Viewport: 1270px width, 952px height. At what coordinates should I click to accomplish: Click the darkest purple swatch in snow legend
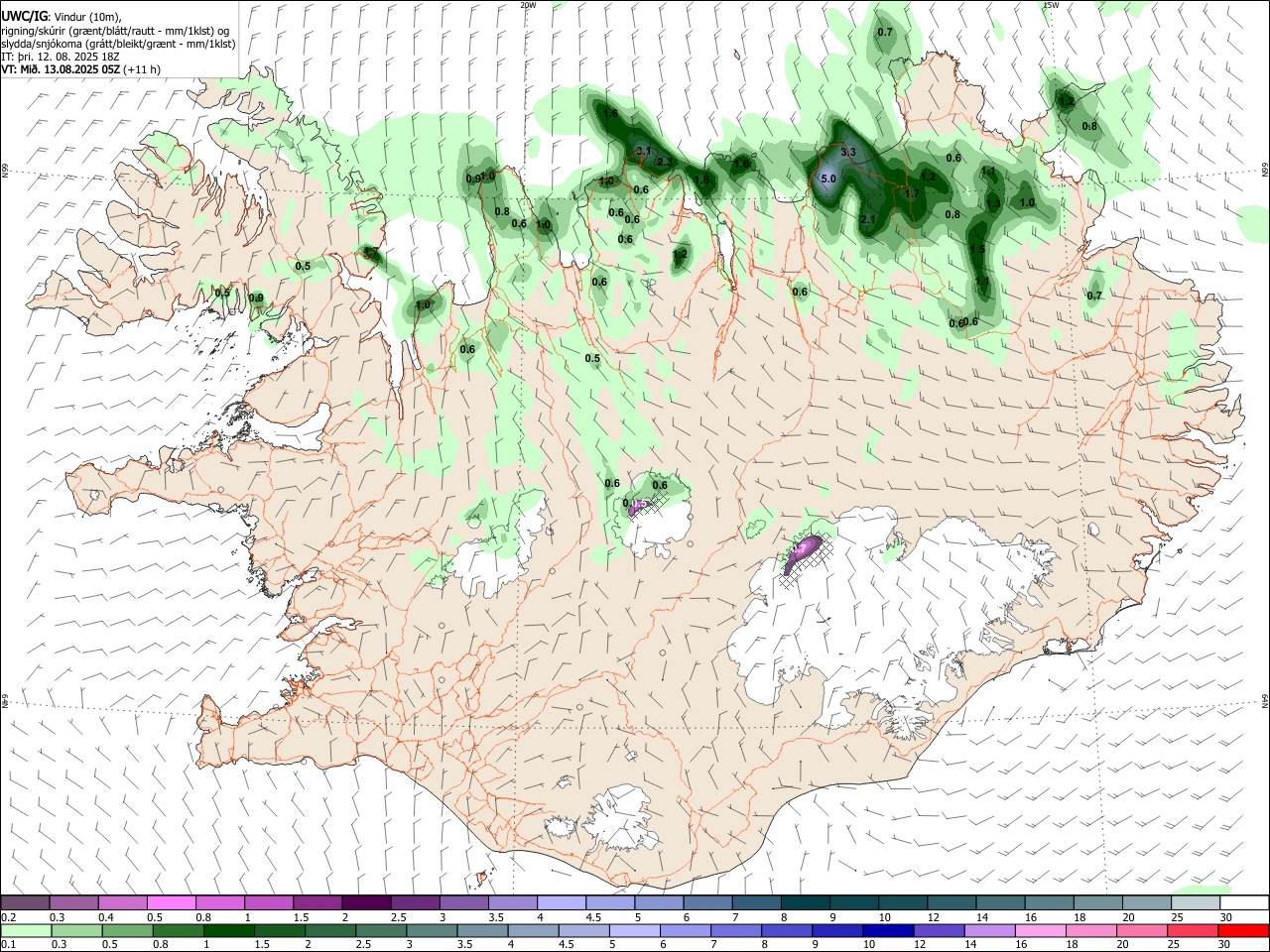[366, 903]
